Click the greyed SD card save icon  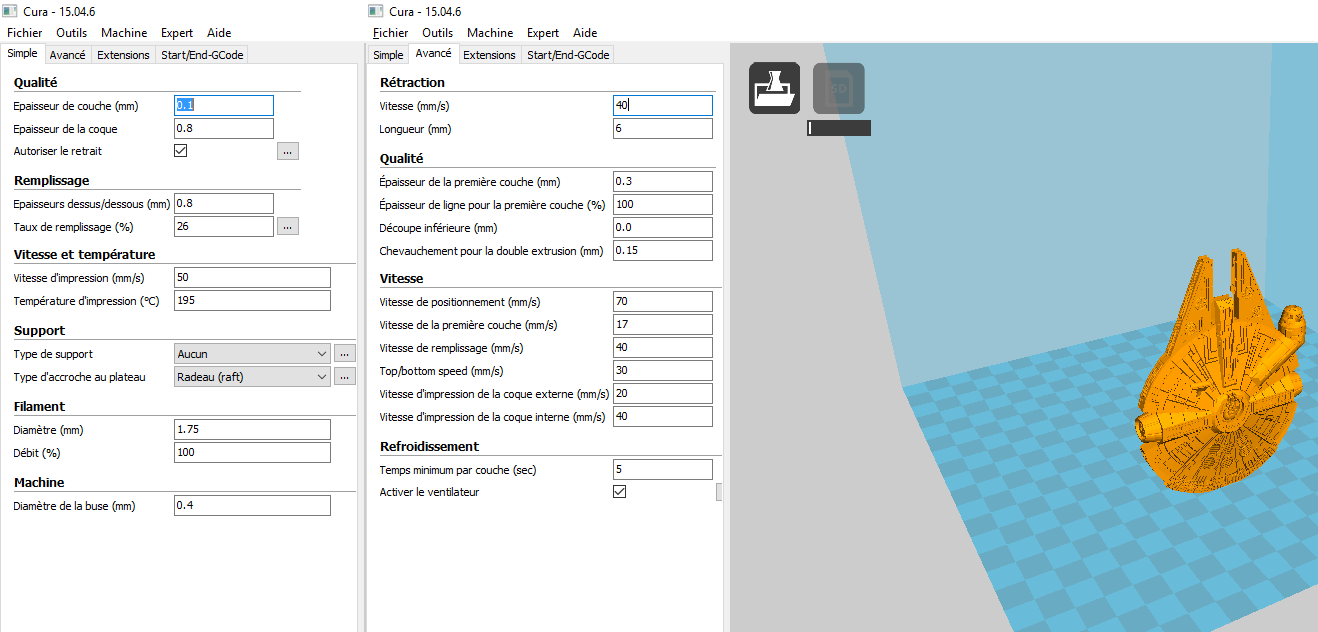click(x=838, y=88)
